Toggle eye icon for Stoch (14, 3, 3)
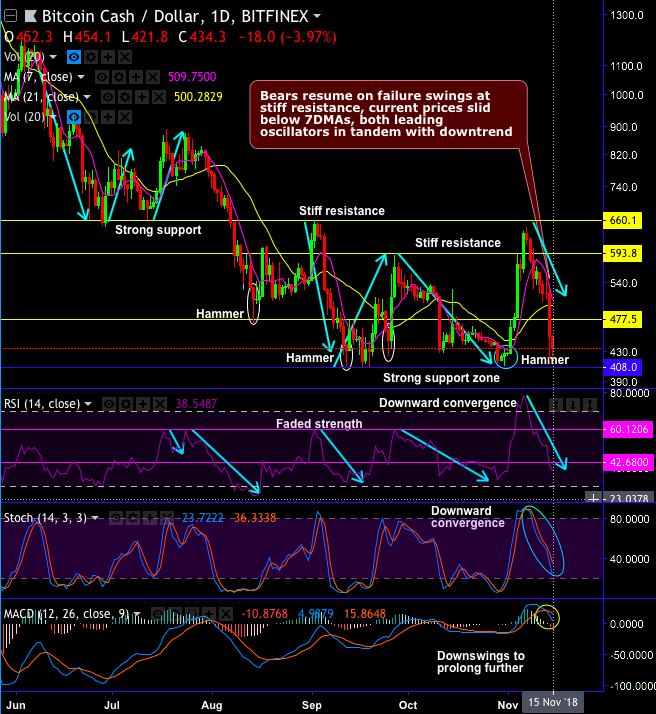Screen dimensions: 656x714 [116, 518]
